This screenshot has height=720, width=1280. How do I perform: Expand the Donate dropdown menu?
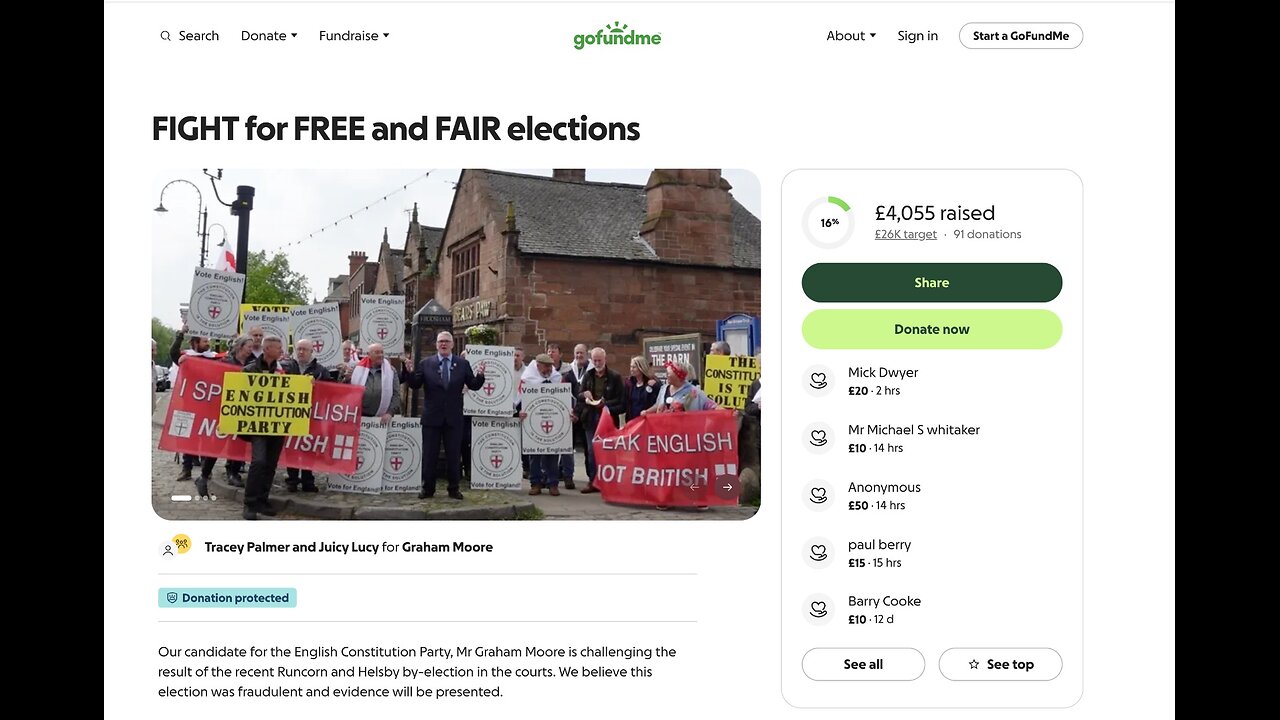point(269,36)
